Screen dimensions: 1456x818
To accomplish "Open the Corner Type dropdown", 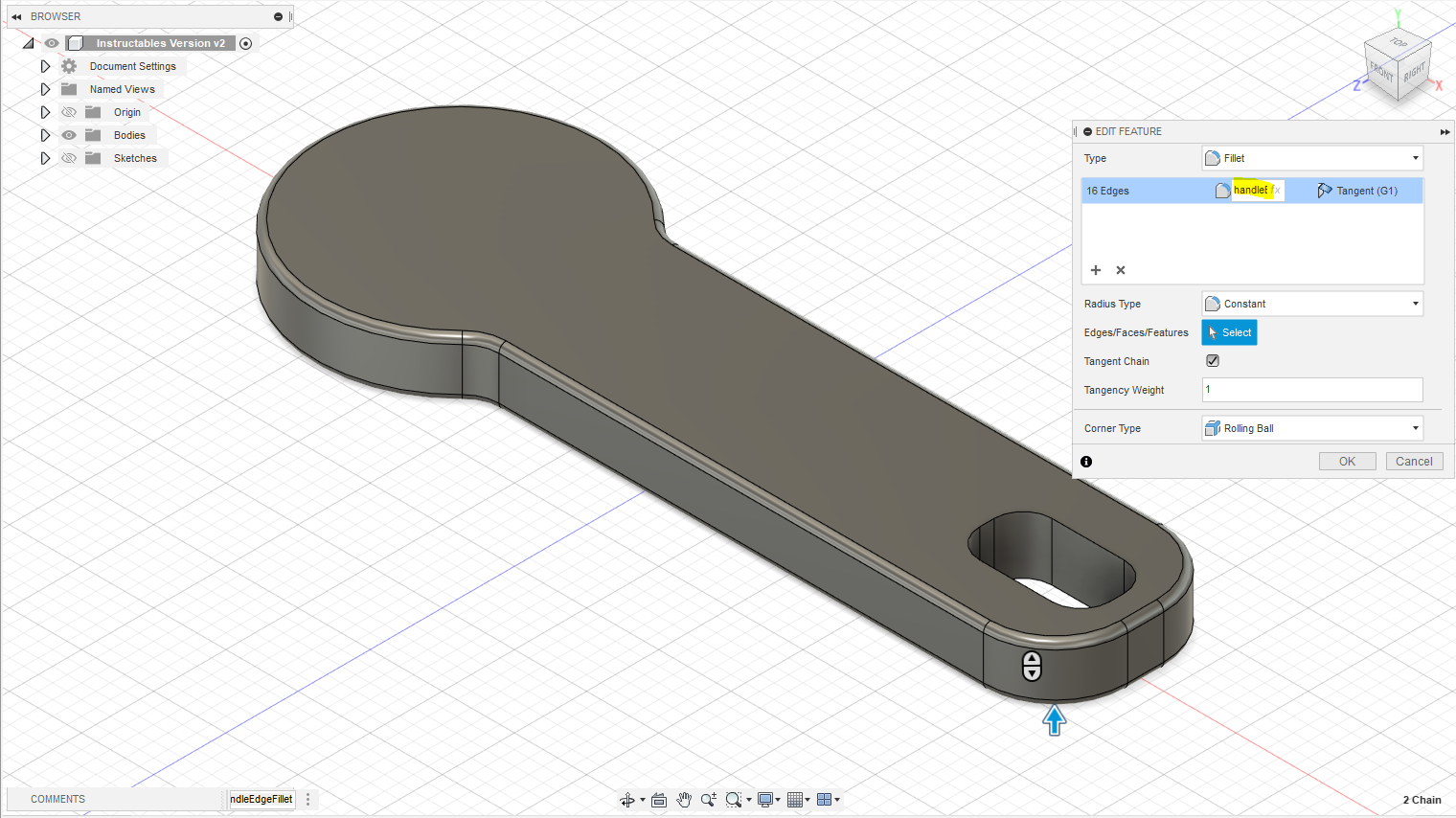I will coord(1311,428).
